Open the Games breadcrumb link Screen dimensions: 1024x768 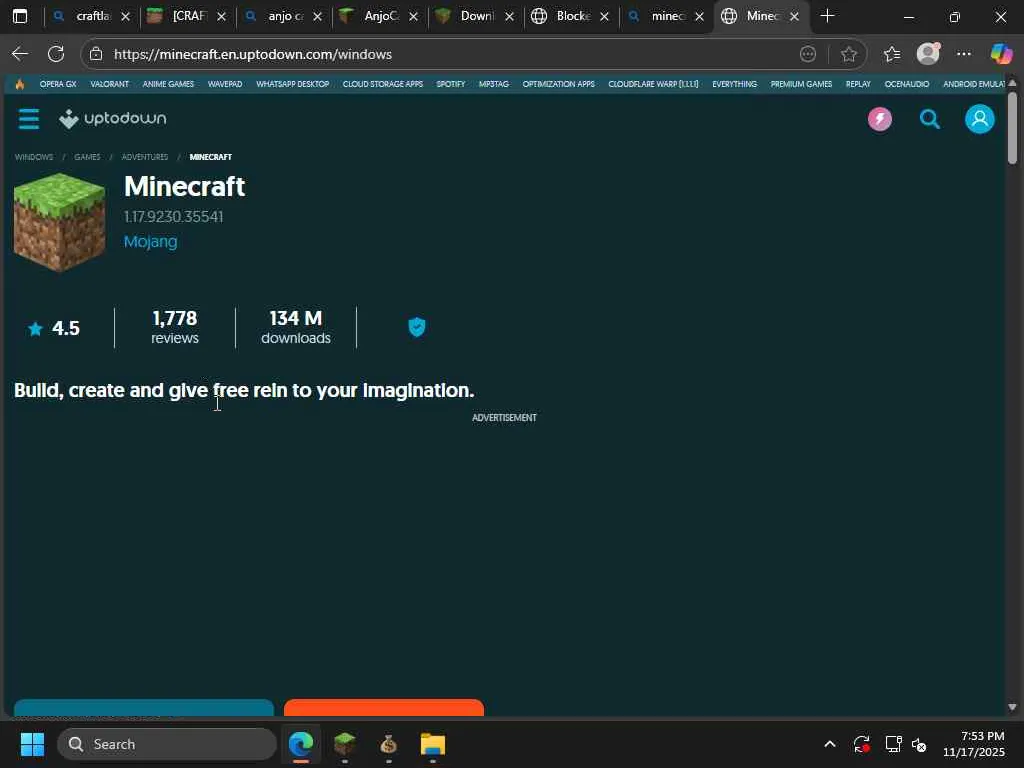pos(87,157)
